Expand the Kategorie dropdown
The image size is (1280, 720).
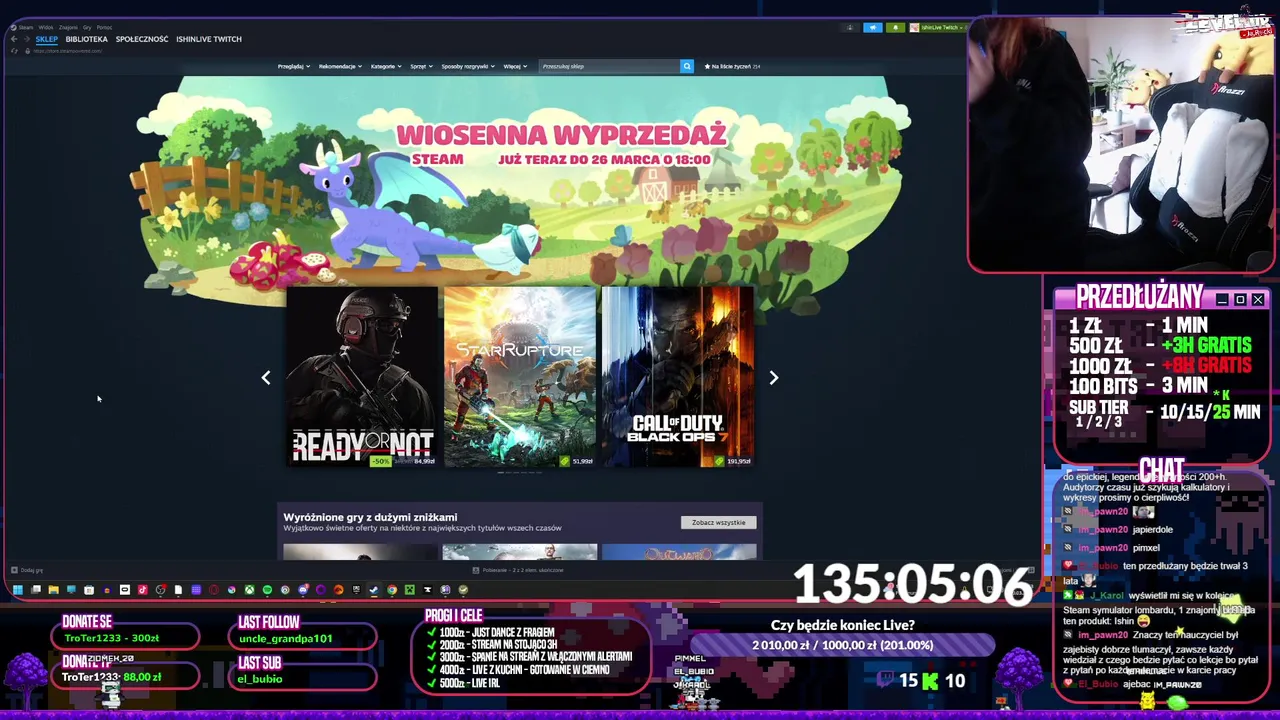pyautogui.click(x=386, y=66)
